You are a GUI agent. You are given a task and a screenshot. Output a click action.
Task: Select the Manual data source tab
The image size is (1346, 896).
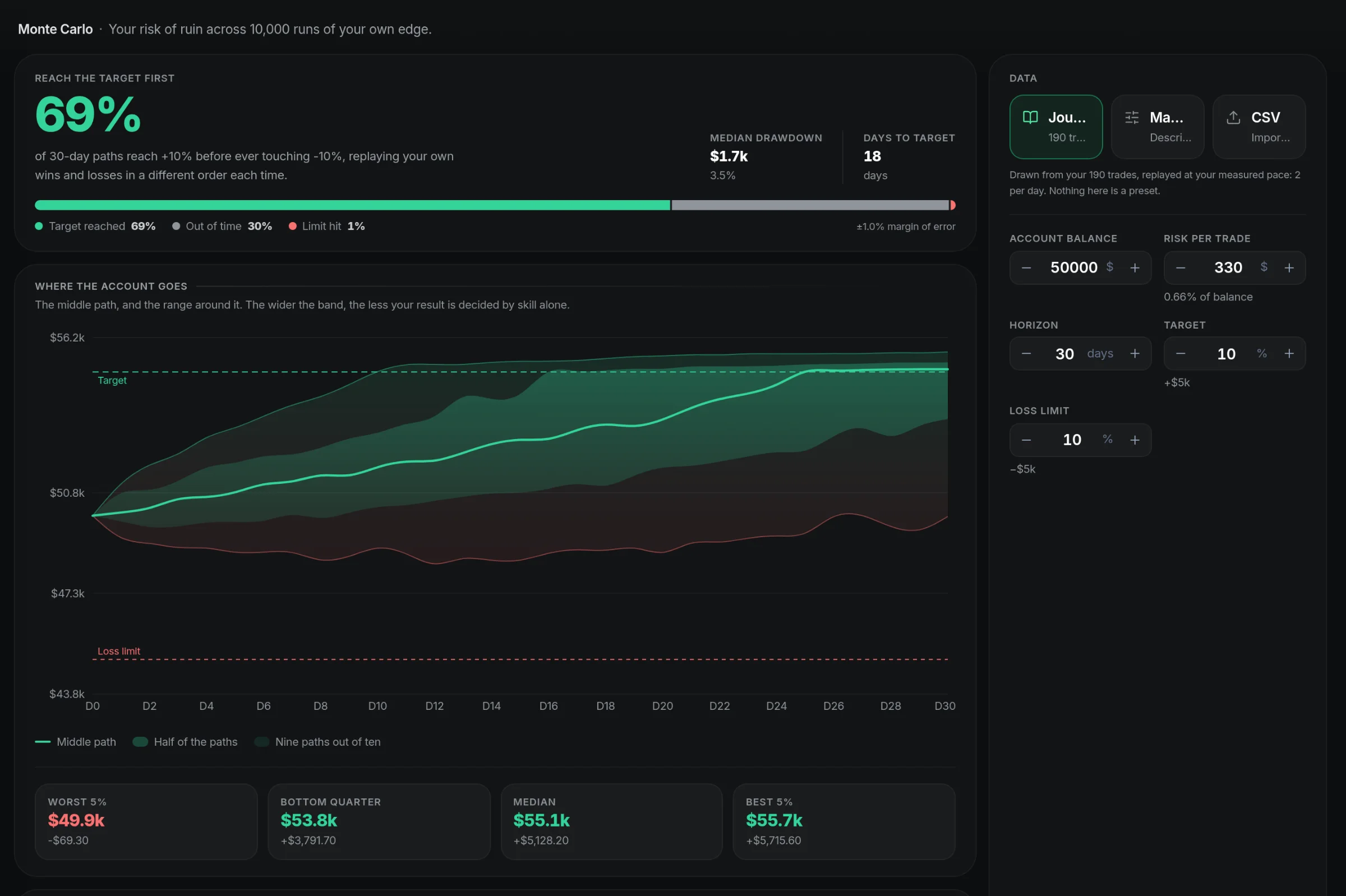(x=1158, y=127)
